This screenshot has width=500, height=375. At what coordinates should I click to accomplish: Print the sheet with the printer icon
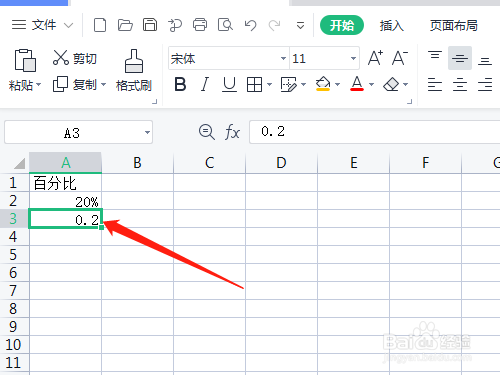tap(200, 25)
